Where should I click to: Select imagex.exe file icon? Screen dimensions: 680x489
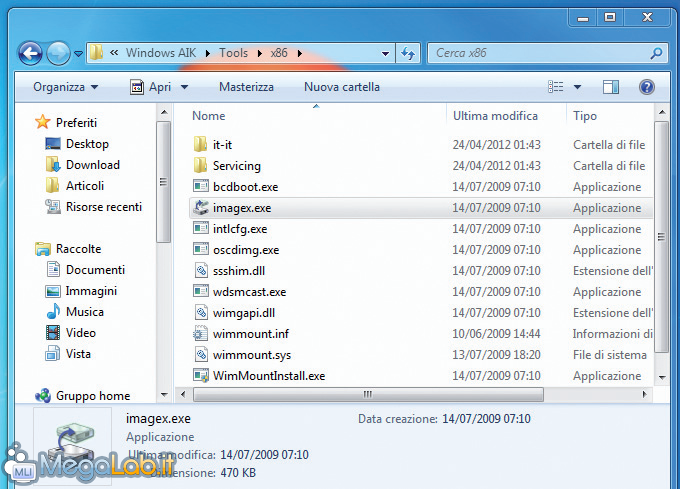point(200,207)
